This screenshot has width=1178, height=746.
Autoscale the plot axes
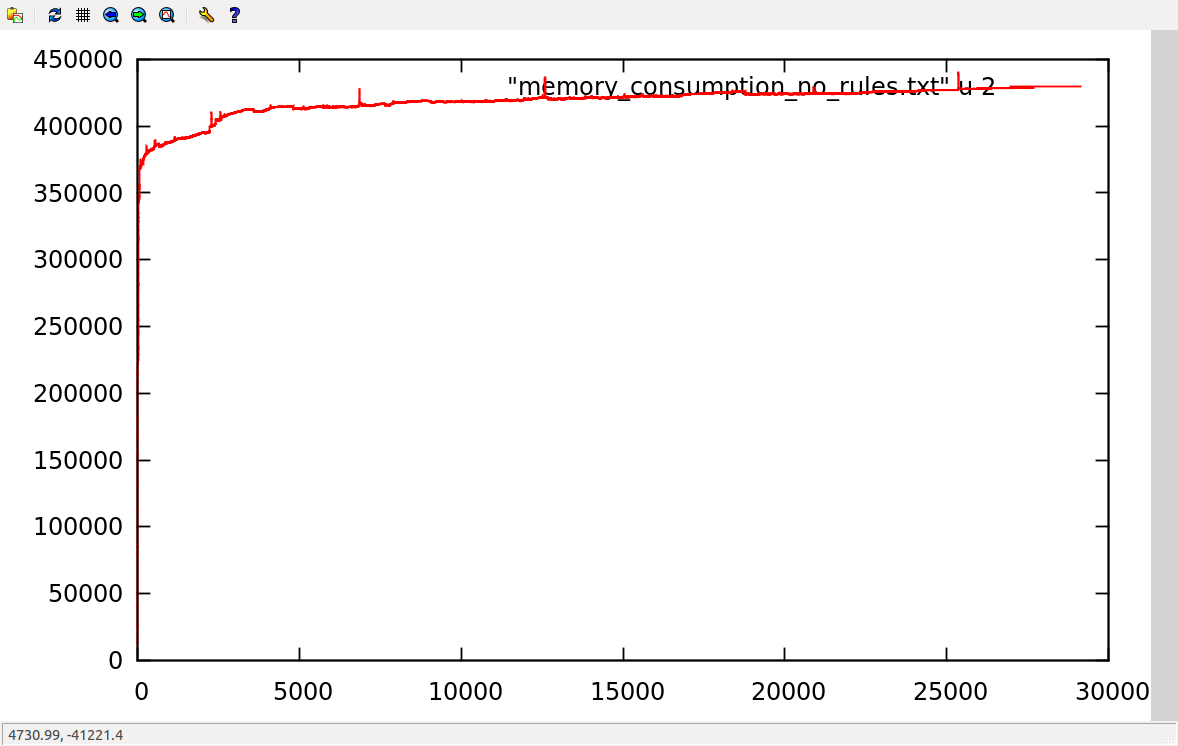167,15
